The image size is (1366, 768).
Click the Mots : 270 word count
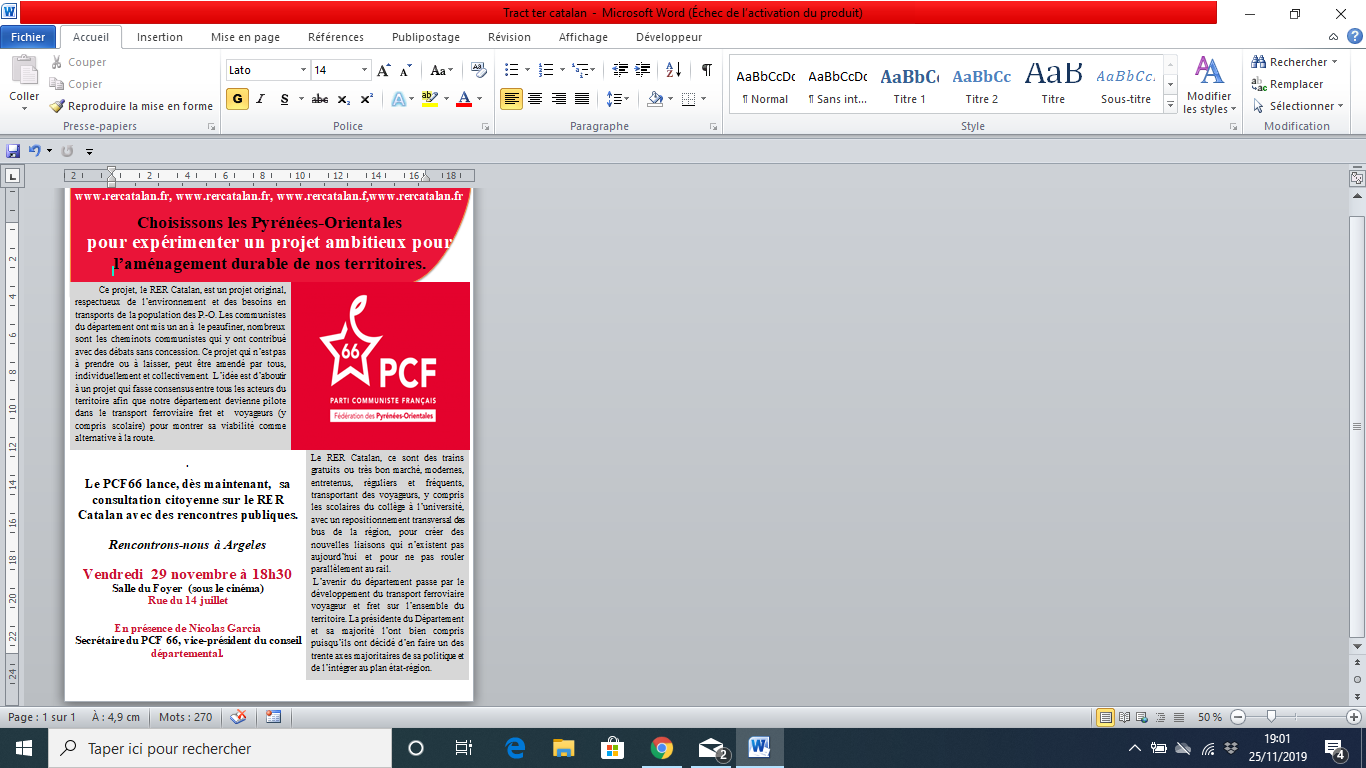[x=186, y=717]
